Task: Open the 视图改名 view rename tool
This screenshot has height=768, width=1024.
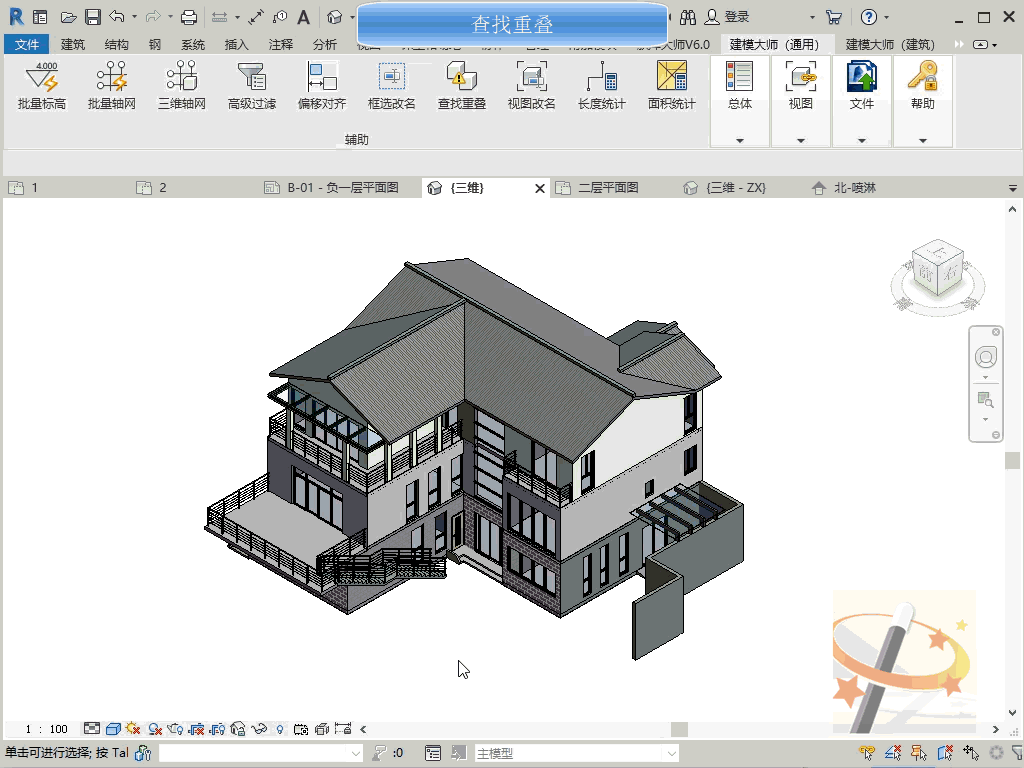Action: tap(532, 86)
